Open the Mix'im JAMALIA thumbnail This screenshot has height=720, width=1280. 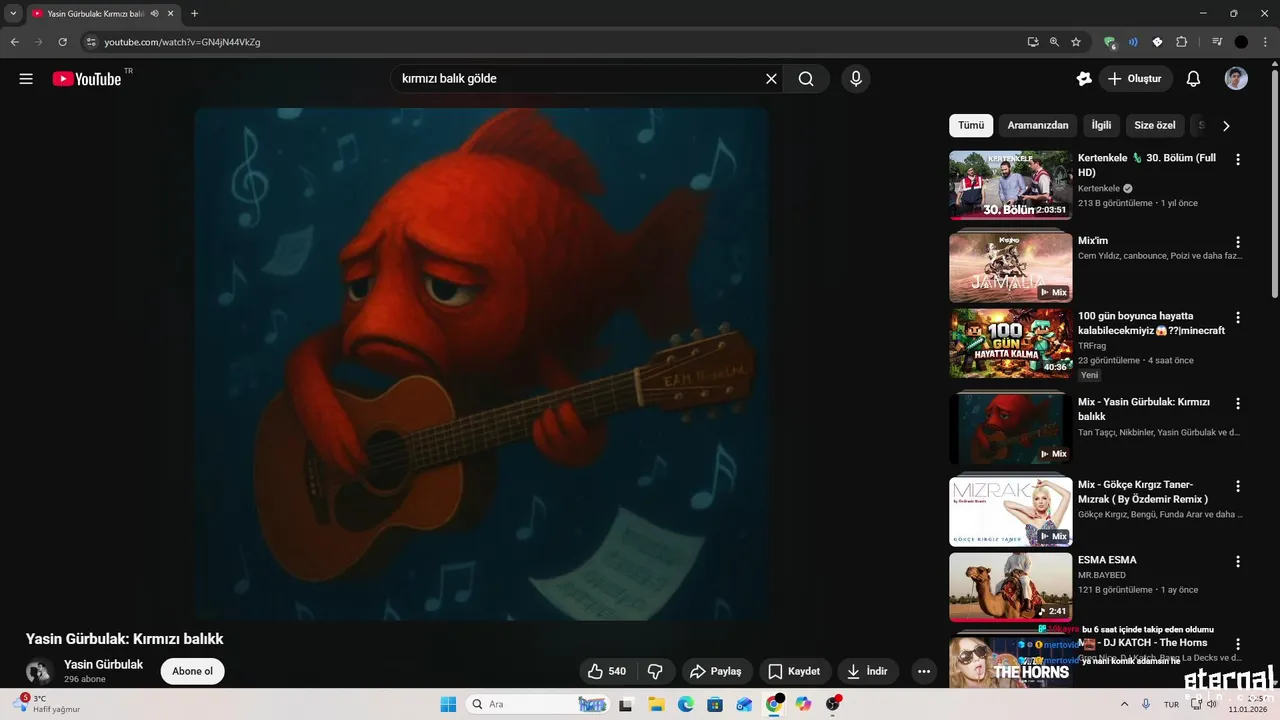[x=1010, y=268]
